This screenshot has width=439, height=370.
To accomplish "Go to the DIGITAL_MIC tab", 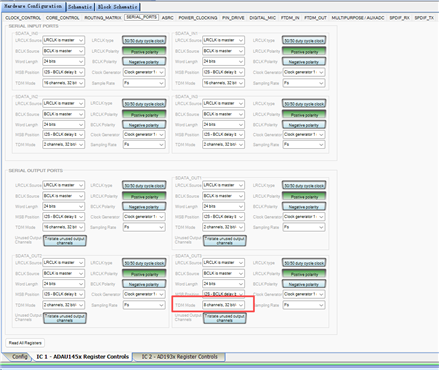I will pyautogui.click(x=263, y=18).
